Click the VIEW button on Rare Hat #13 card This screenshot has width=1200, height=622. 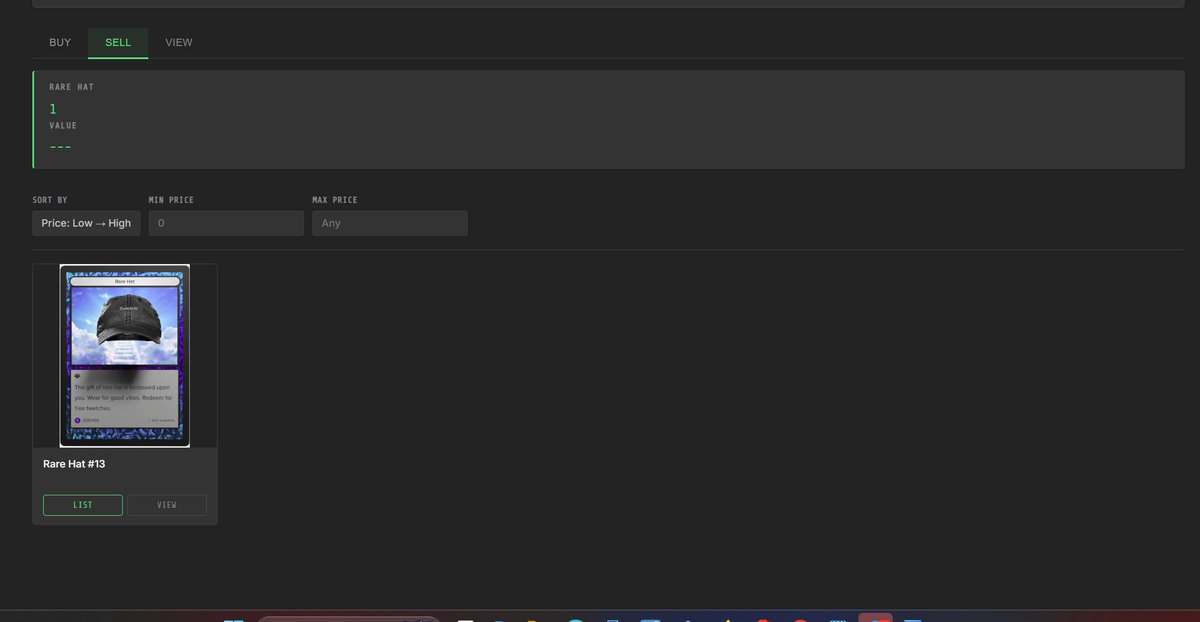click(167, 505)
